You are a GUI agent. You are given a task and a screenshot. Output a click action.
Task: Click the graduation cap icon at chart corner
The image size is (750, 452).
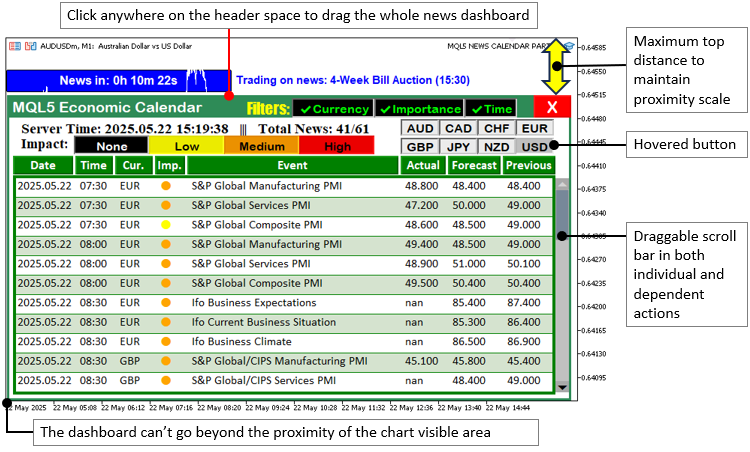[x=569, y=46]
